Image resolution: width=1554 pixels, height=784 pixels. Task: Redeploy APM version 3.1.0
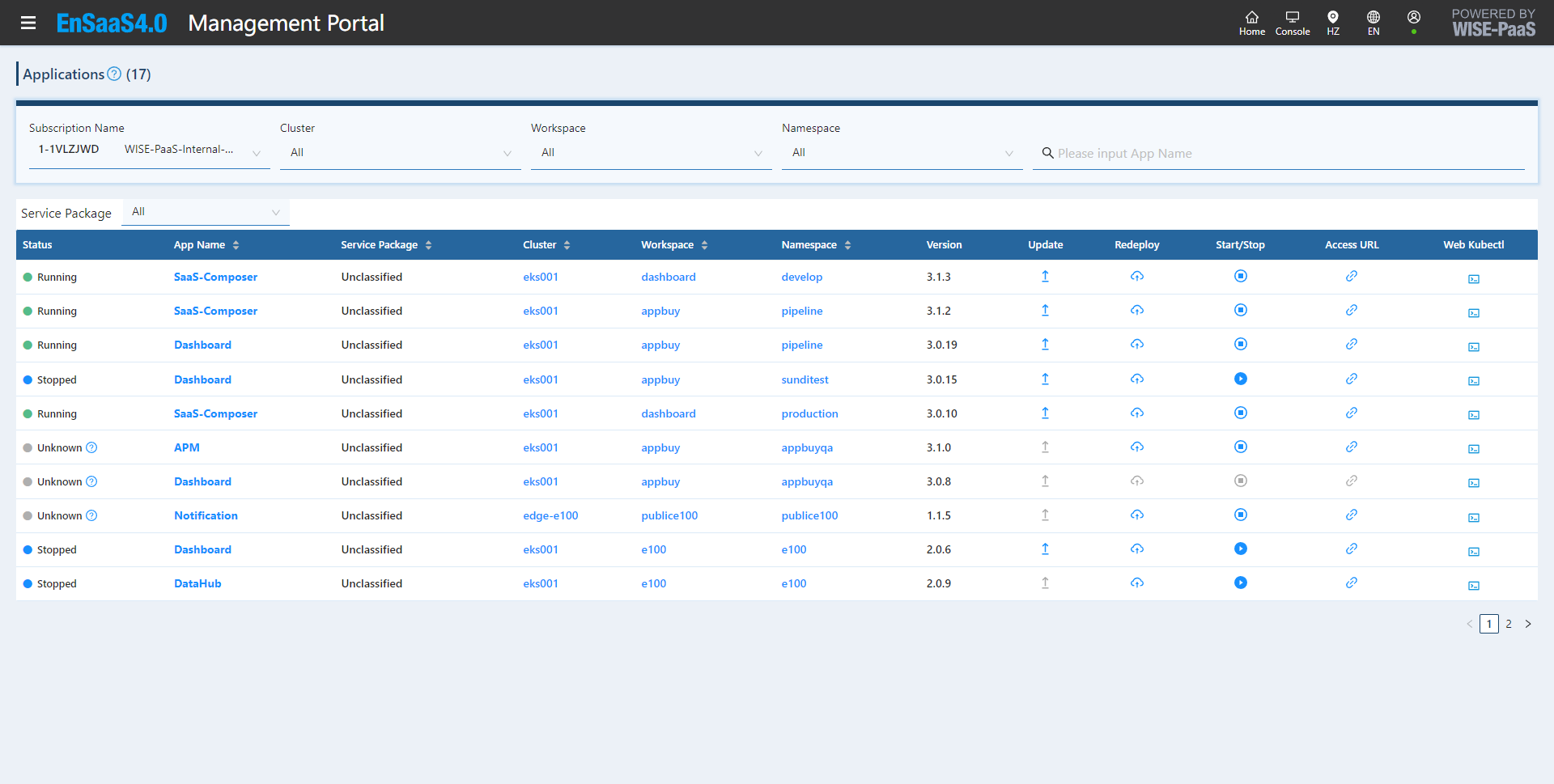(1136, 447)
